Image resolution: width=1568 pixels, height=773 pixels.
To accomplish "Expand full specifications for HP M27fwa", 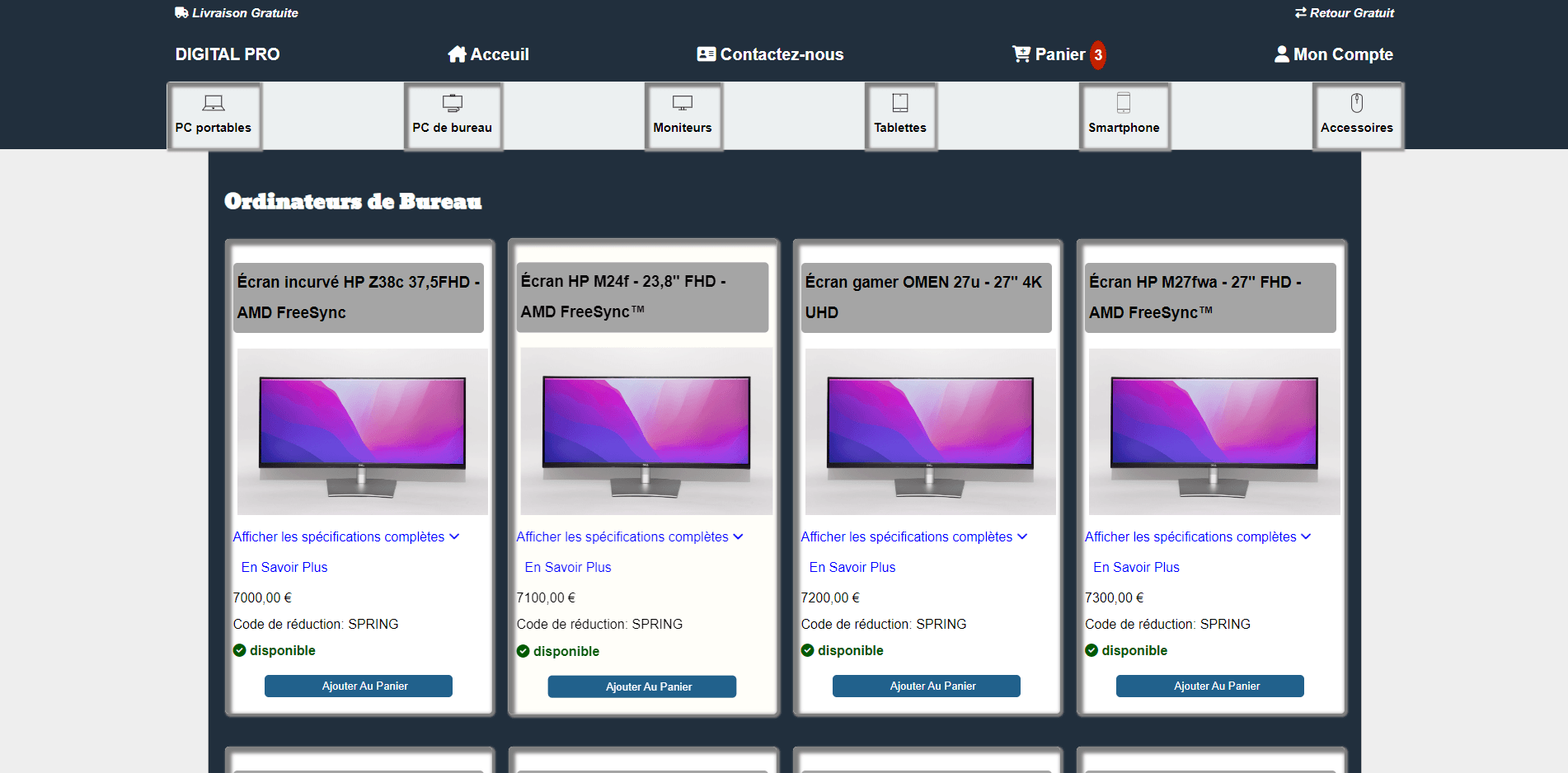I will (1198, 536).
